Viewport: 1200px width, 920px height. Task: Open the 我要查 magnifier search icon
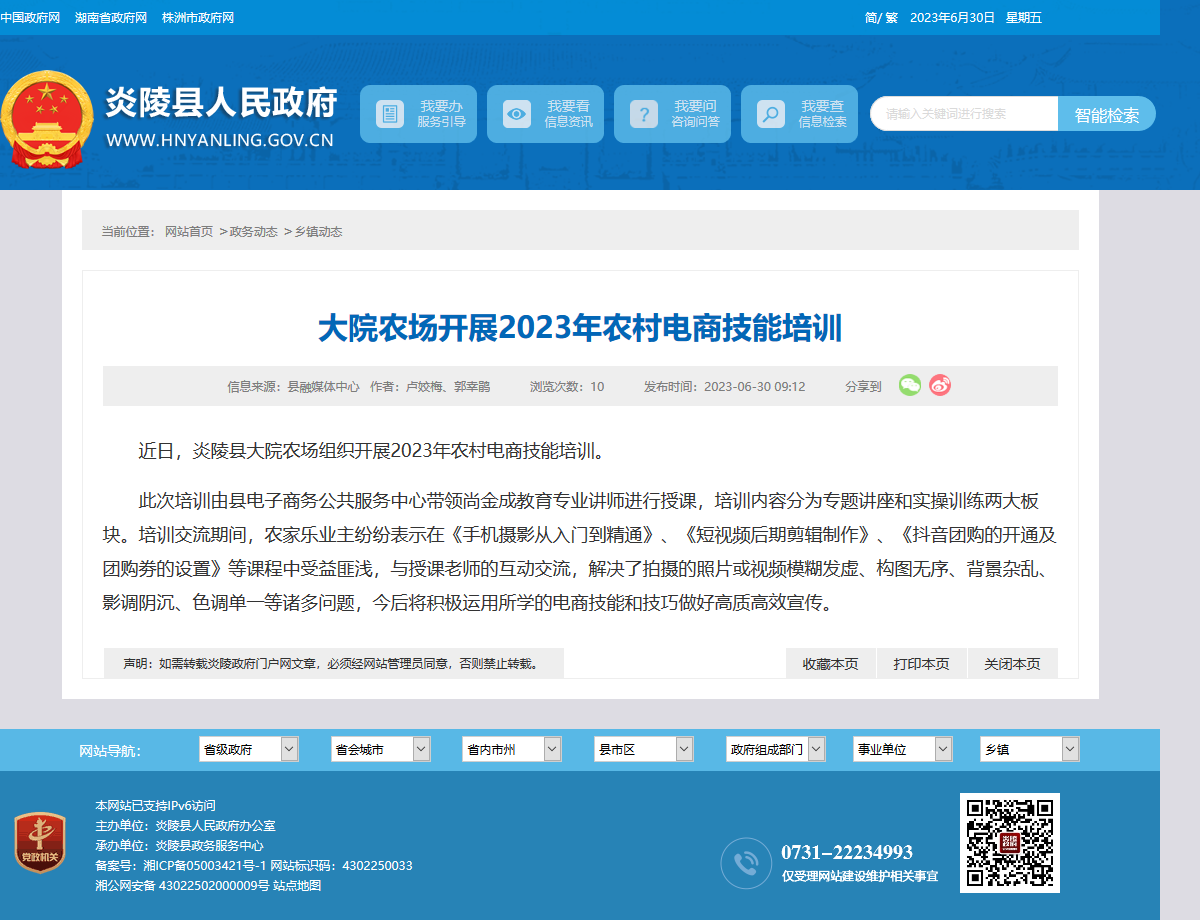click(x=771, y=114)
